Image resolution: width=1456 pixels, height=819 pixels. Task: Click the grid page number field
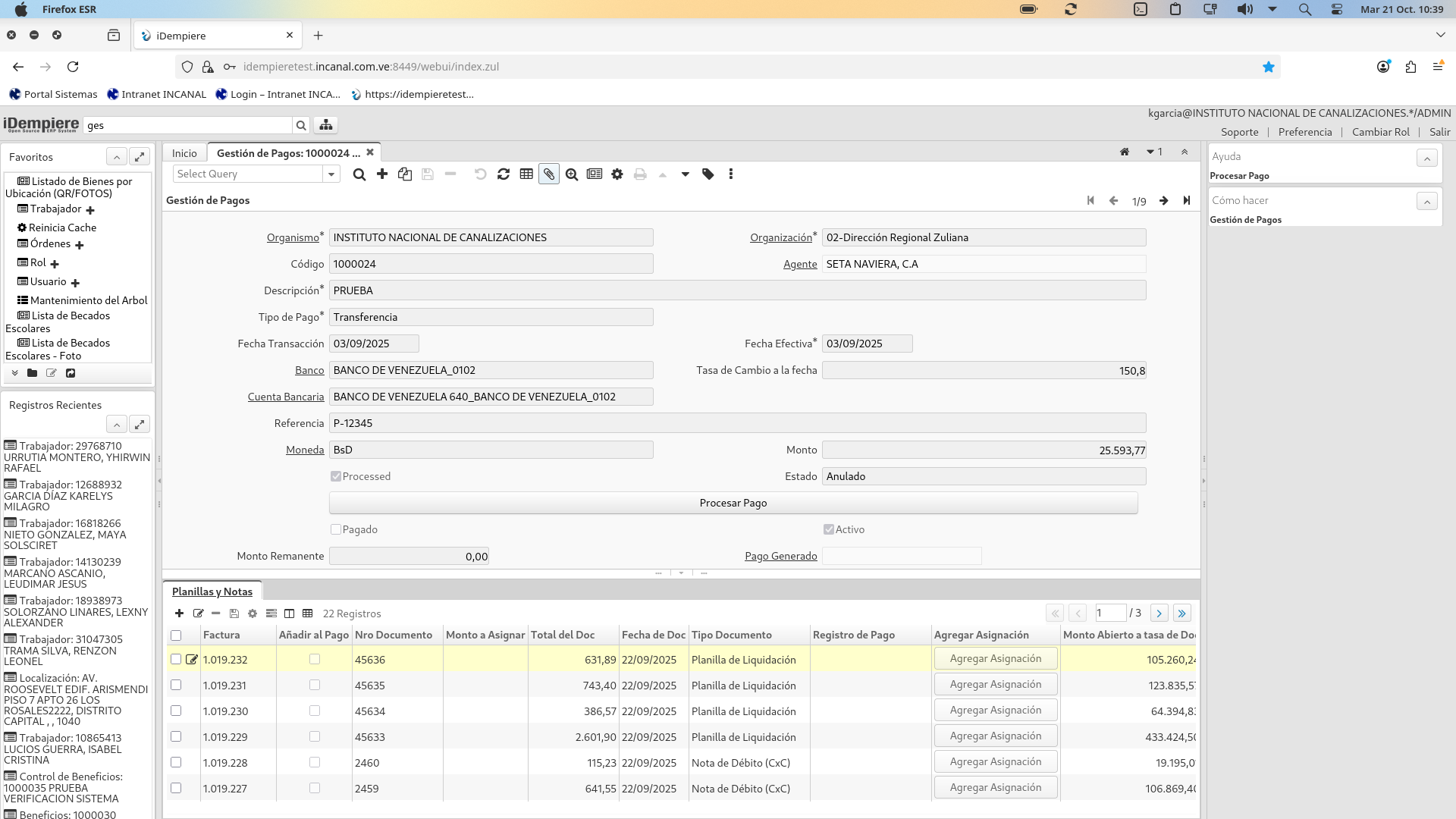pyautogui.click(x=1109, y=613)
